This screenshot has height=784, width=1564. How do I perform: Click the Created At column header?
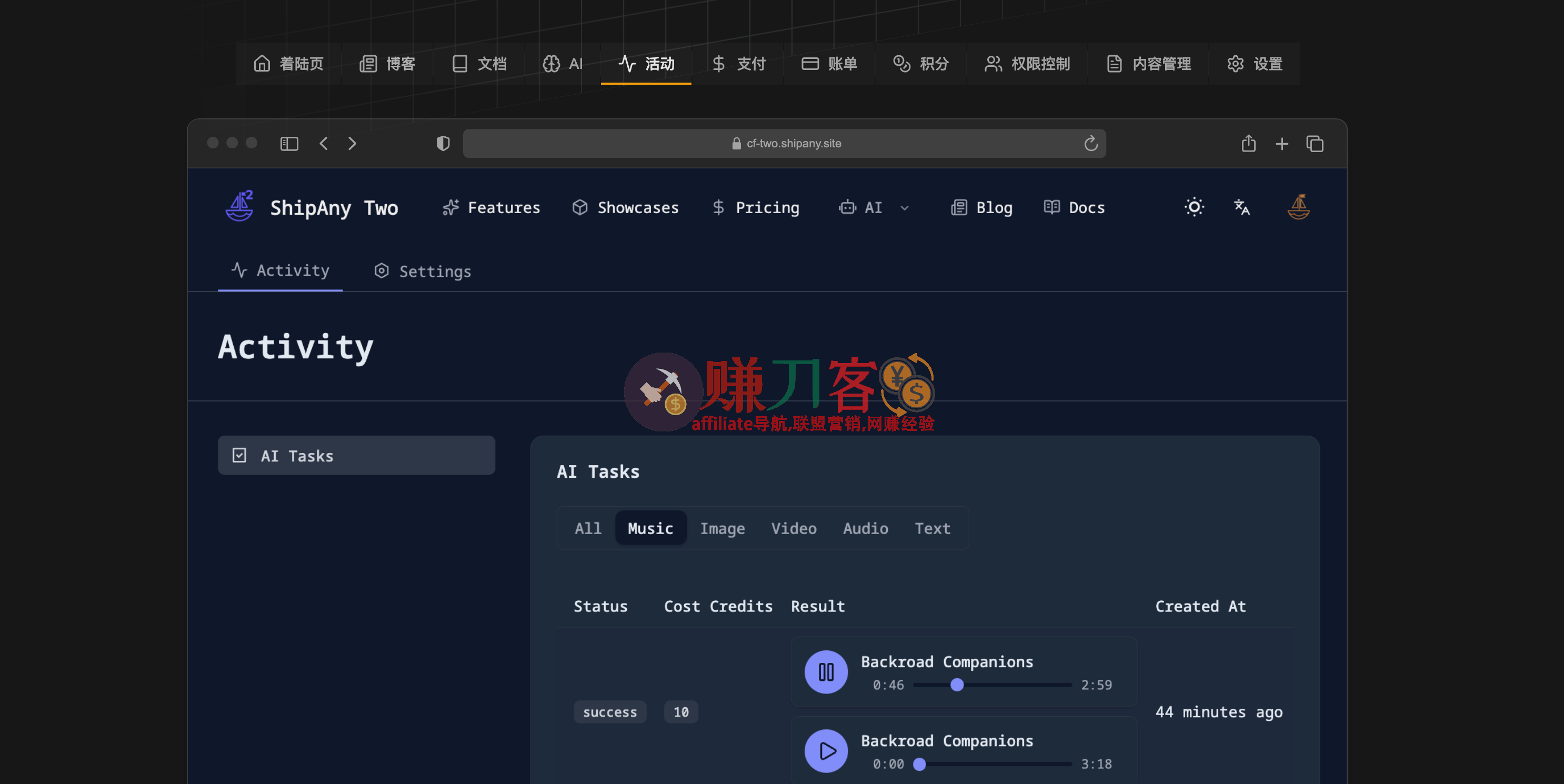(x=1200, y=606)
